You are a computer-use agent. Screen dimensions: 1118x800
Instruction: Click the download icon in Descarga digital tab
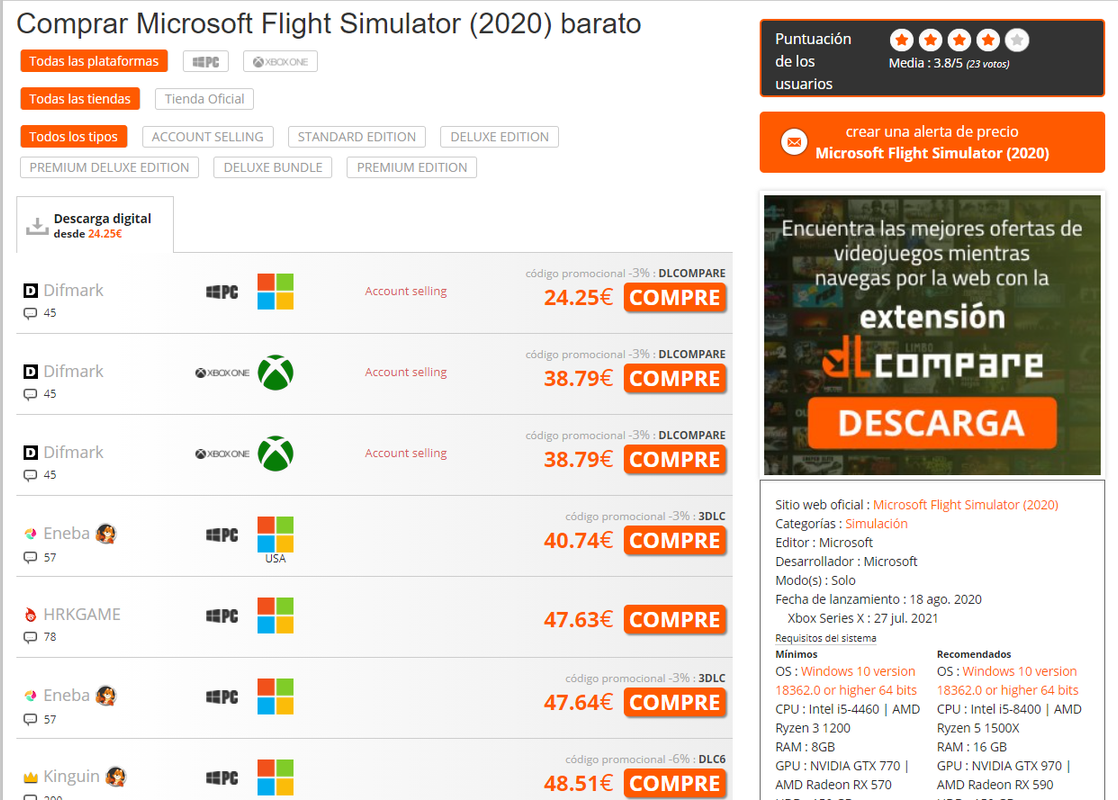point(36,226)
